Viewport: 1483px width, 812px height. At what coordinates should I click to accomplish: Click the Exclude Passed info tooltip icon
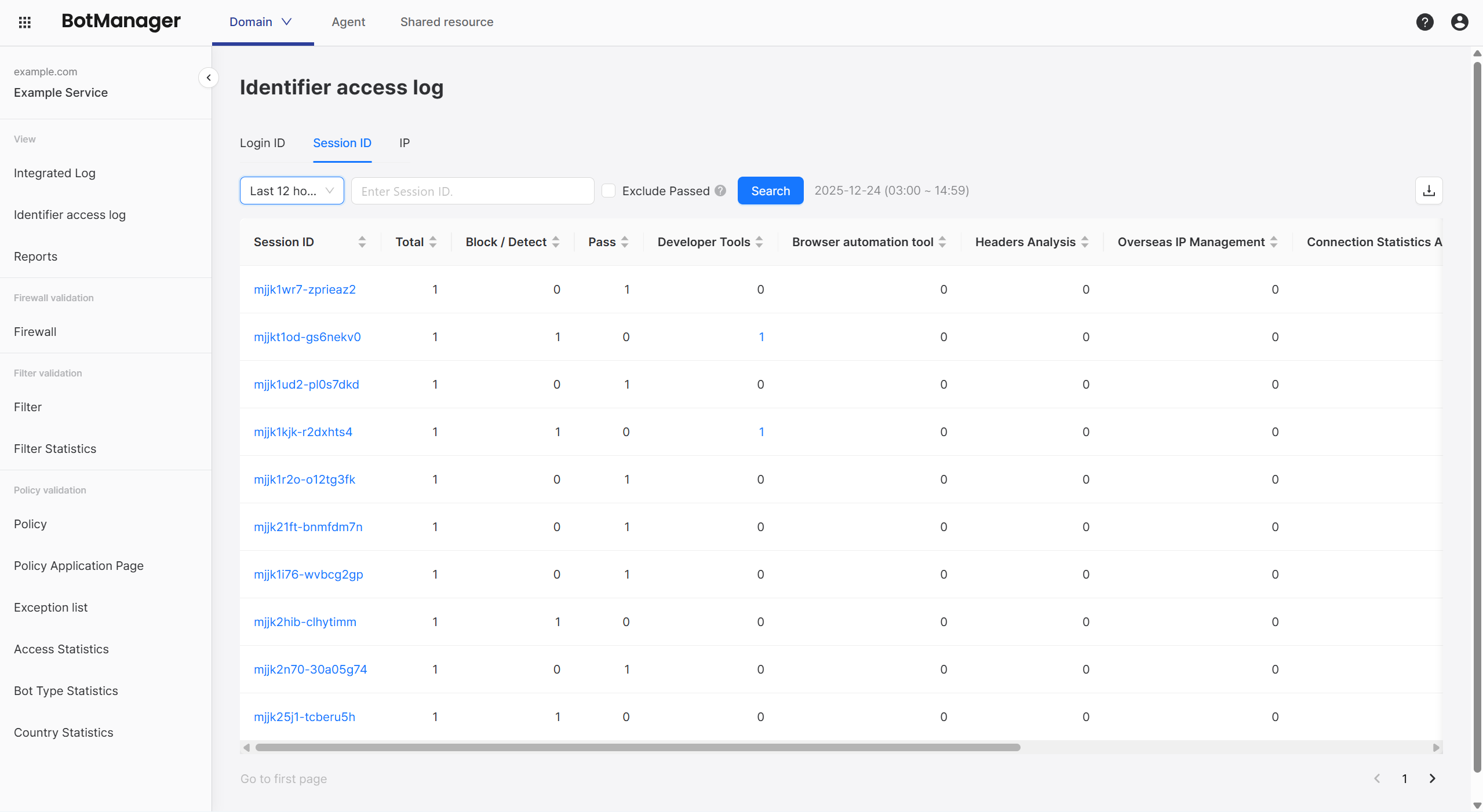(x=720, y=191)
